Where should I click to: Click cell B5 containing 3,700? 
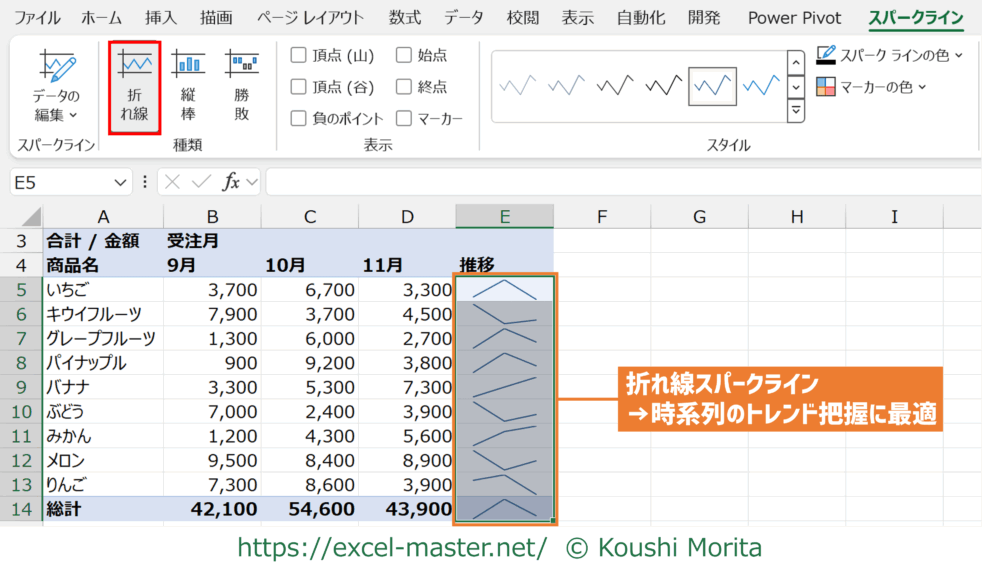[212, 290]
